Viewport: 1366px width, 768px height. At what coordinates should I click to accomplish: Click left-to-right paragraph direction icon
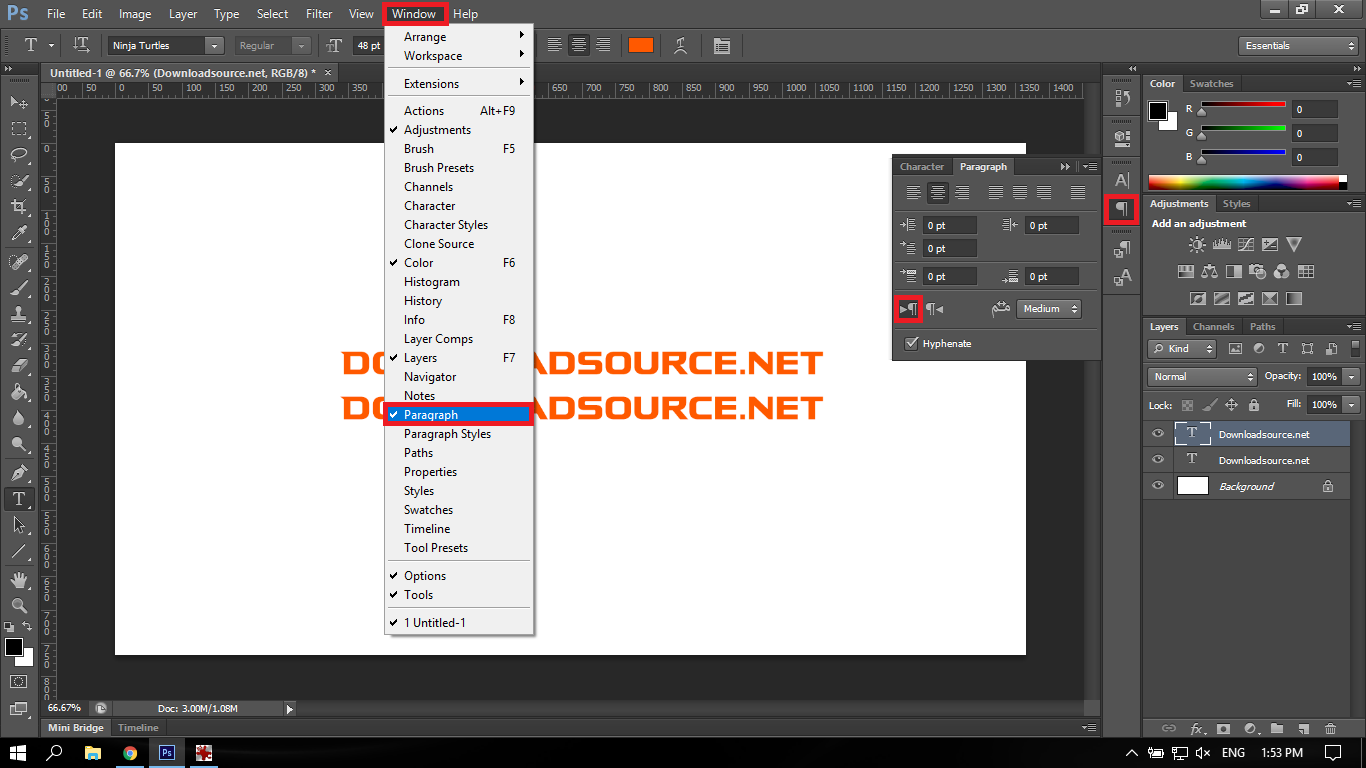(908, 309)
